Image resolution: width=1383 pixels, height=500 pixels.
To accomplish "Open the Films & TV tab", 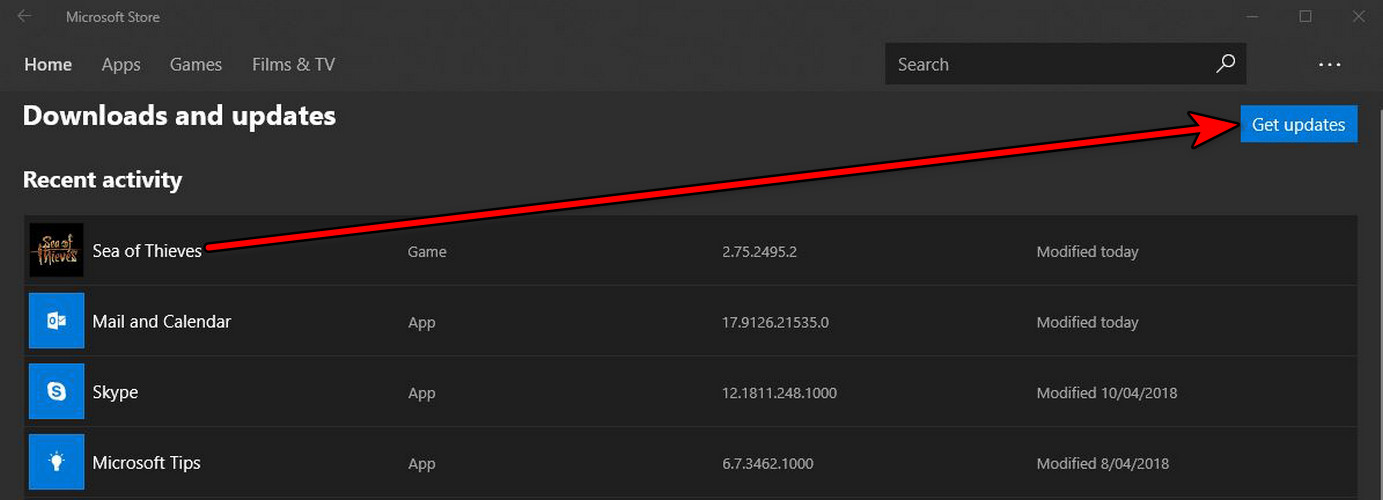I will click(x=293, y=64).
